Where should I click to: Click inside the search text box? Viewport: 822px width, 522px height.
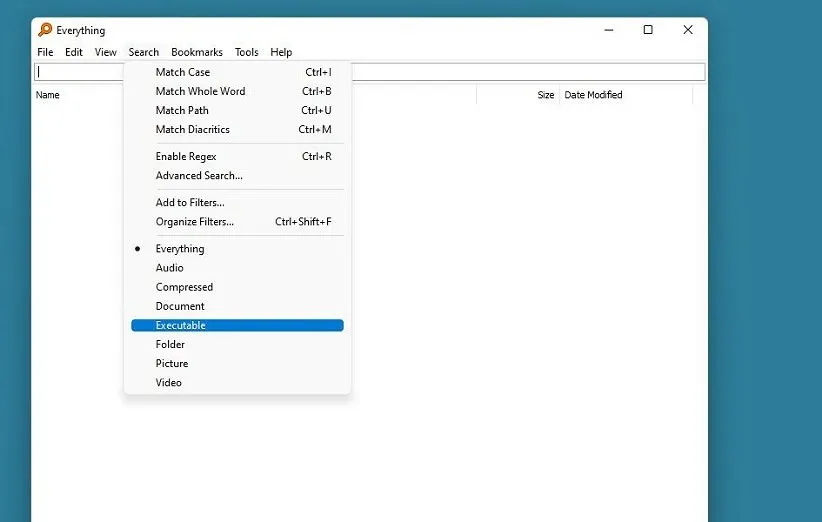click(x=520, y=72)
